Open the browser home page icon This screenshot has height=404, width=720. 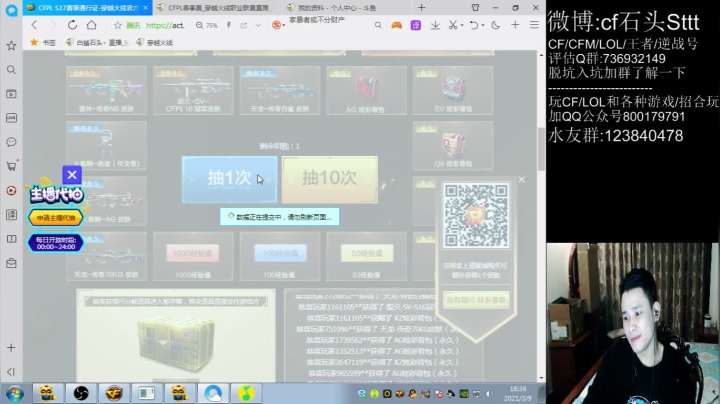click(x=92, y=25)
